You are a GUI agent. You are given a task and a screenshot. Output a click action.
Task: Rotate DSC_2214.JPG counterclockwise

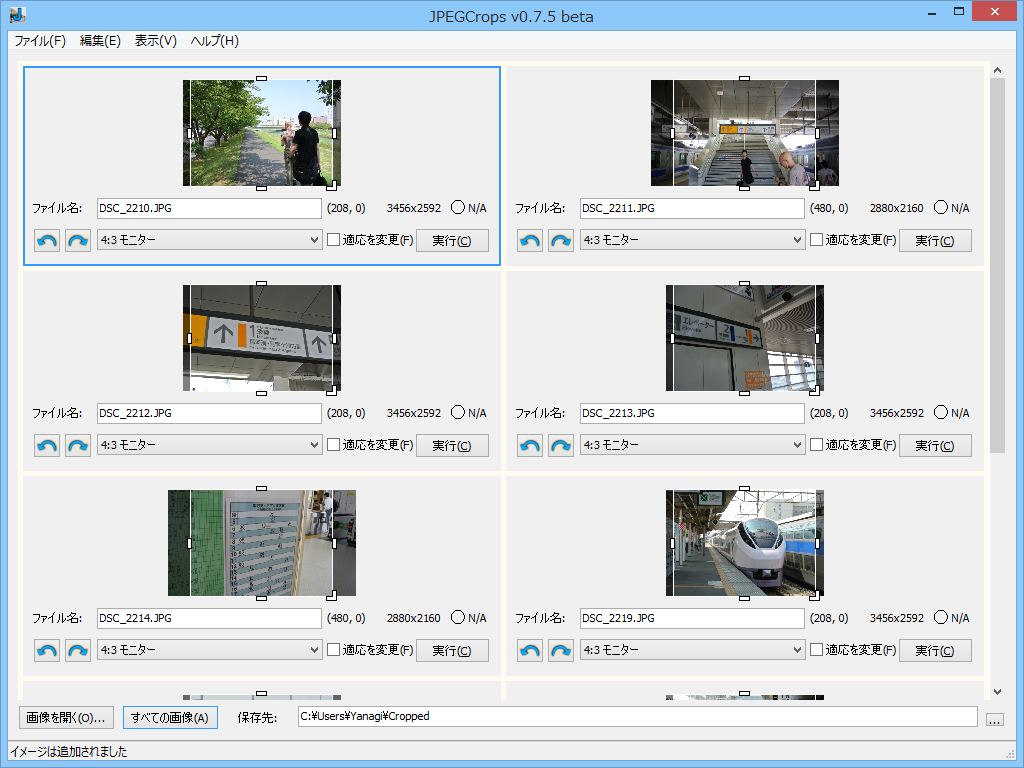pos(47,650)
